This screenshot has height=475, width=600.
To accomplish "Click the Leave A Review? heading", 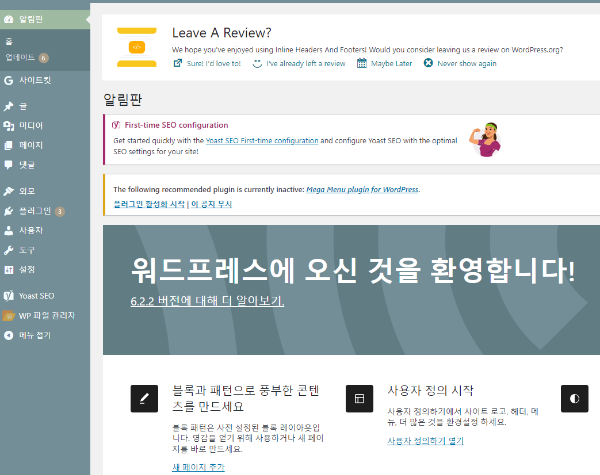I will coord(222,33).
